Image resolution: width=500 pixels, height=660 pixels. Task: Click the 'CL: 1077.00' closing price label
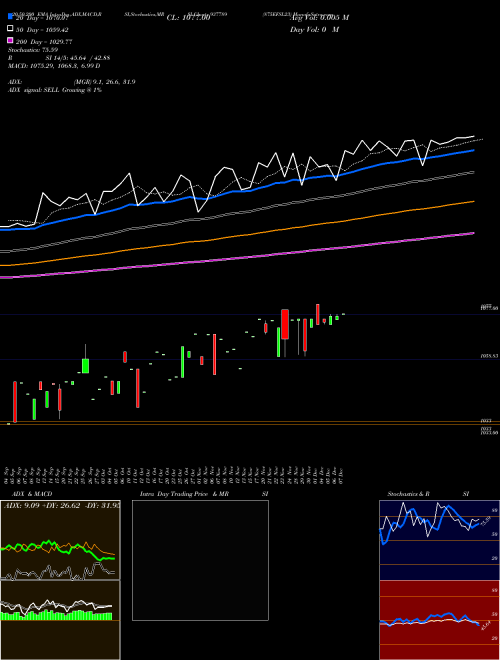[x=188, y=18]
